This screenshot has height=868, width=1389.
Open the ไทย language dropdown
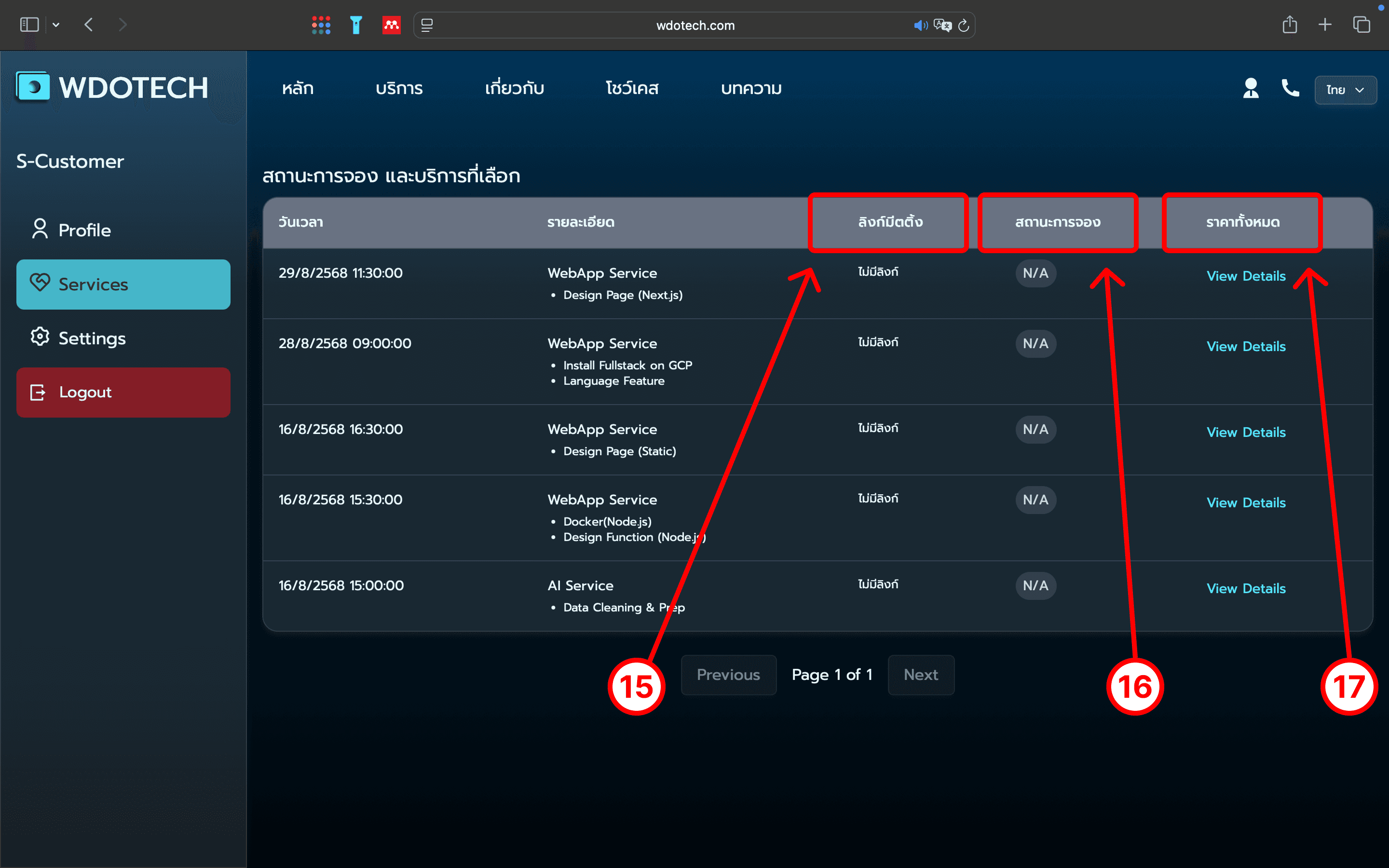[x=1345, y=90]
